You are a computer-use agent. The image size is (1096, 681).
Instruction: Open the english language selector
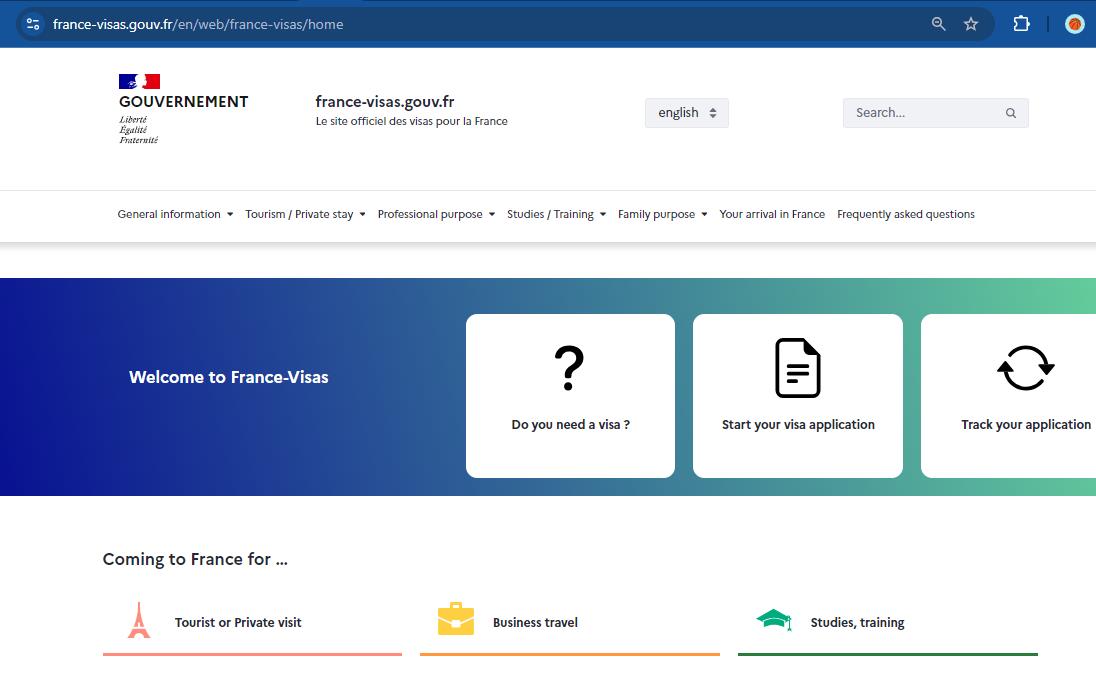(686, 112)
